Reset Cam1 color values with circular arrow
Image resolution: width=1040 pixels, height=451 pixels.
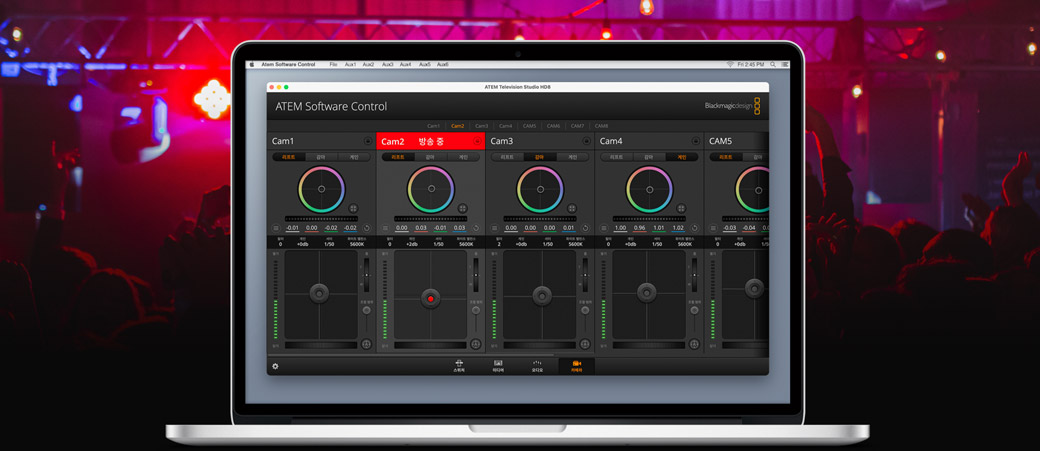pyautogui.click(x=366, y=228)
